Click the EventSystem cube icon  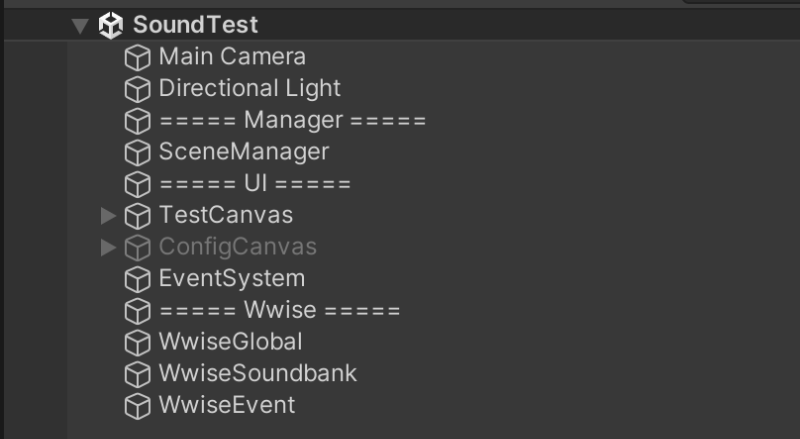(x=136, y=279)
